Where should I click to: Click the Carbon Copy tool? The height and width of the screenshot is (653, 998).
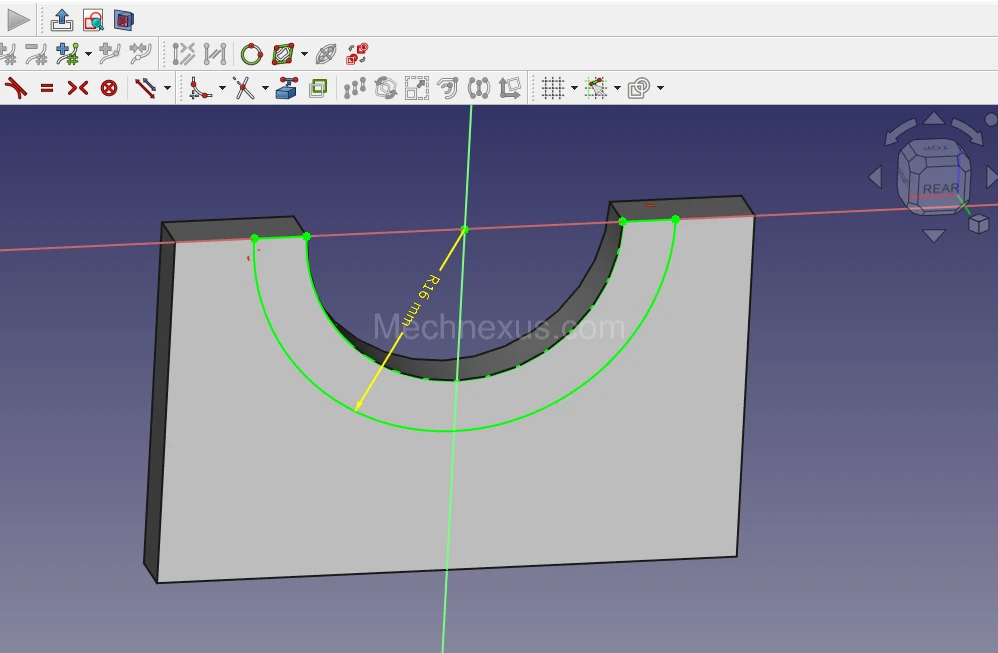[318, 88]
